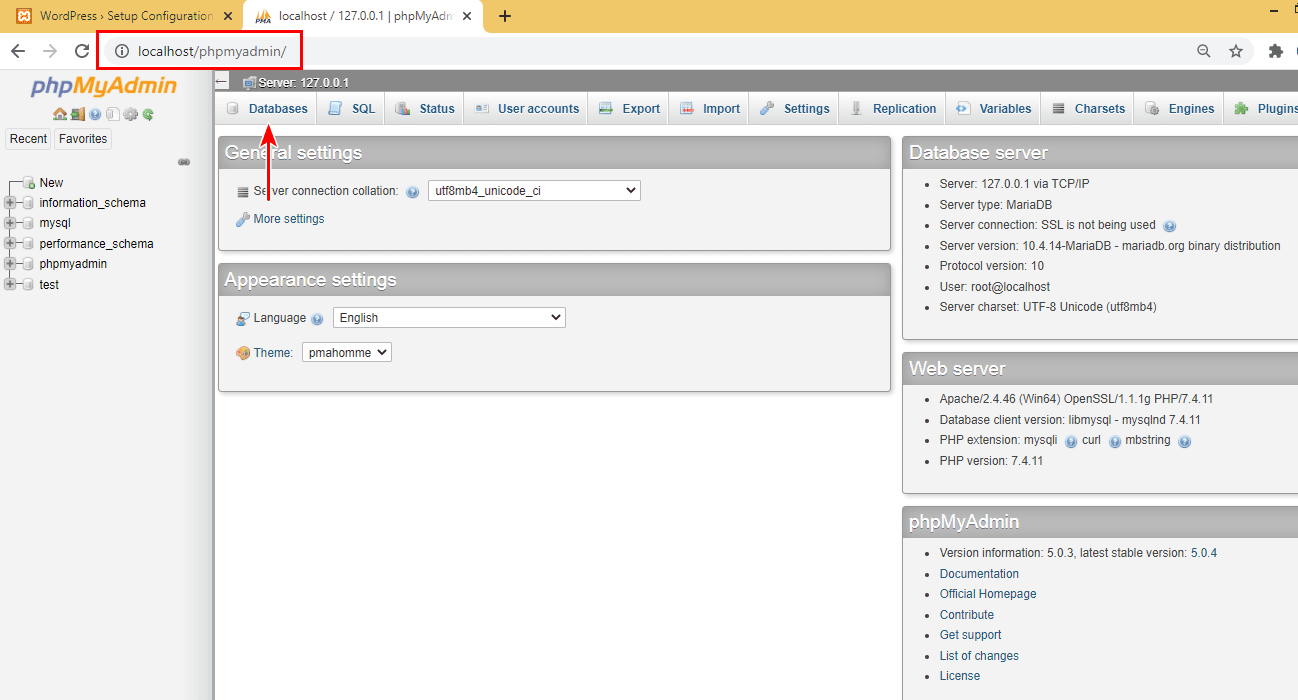Reload navigation panel with the green refresh icon

(x=148, y=114)
